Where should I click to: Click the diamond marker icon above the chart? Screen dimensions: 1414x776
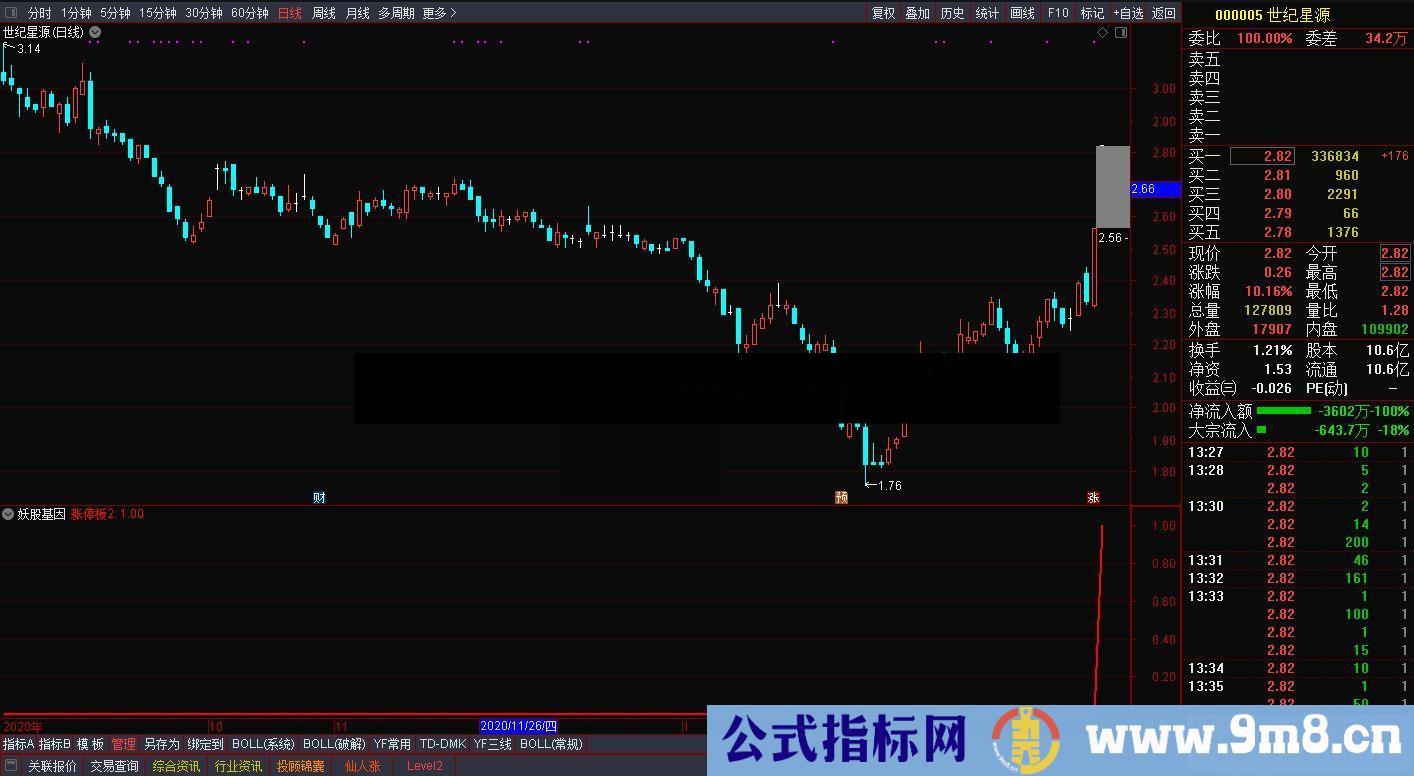(1101, 31)
